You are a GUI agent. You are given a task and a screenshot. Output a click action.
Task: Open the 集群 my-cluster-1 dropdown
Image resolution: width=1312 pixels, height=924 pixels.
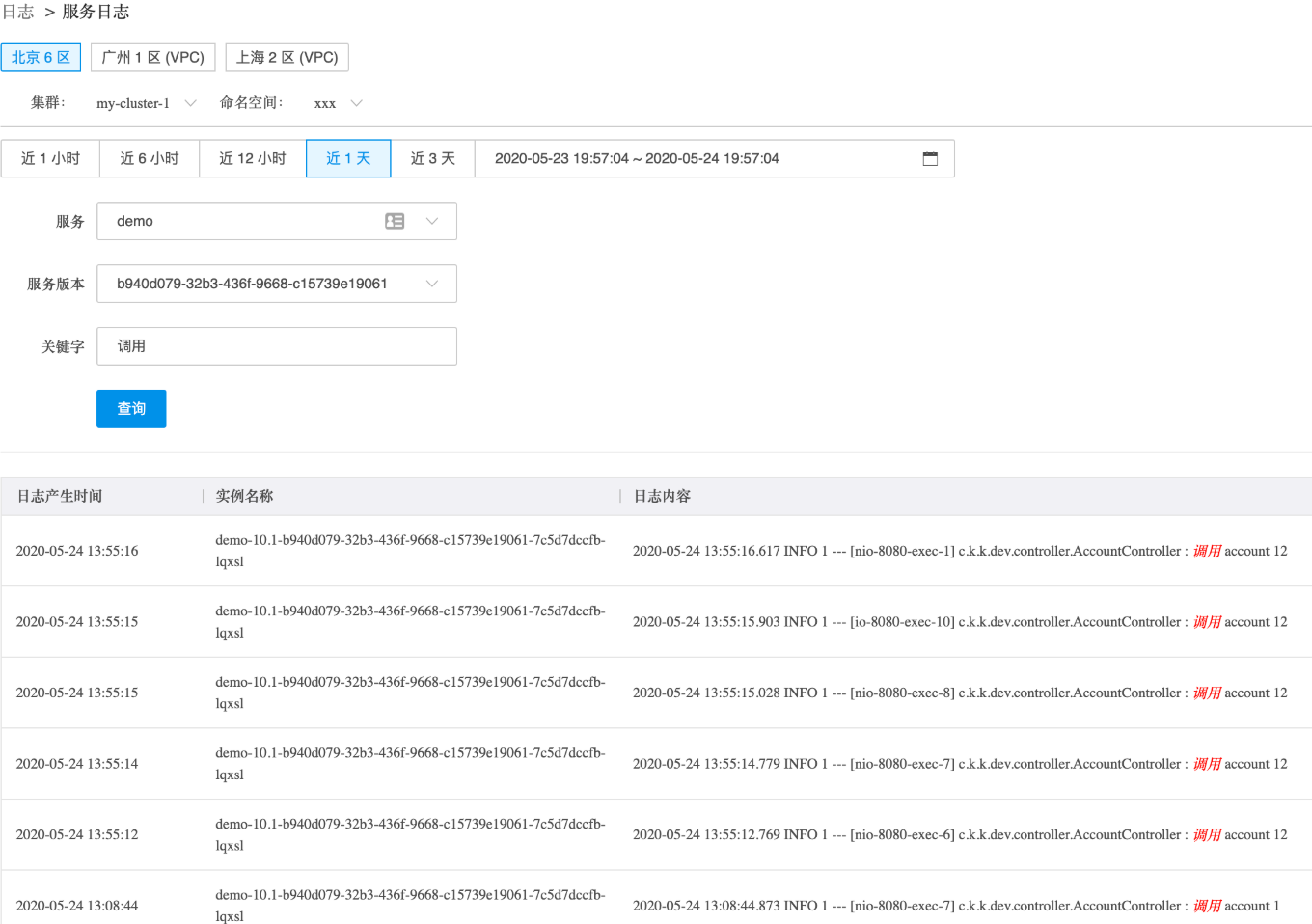tap(146, 103)
